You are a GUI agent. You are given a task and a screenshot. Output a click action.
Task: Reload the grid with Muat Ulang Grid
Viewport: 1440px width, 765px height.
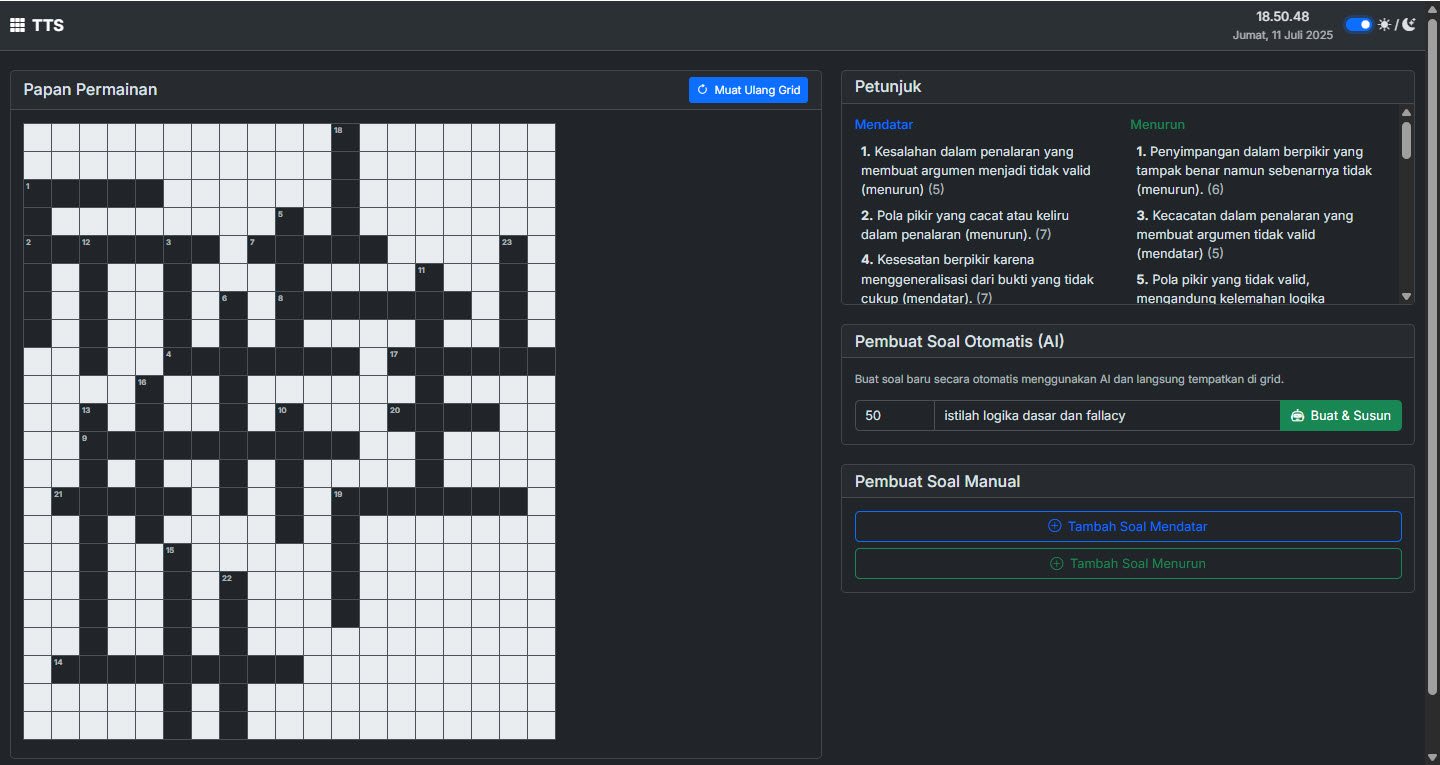click(748, 90)
